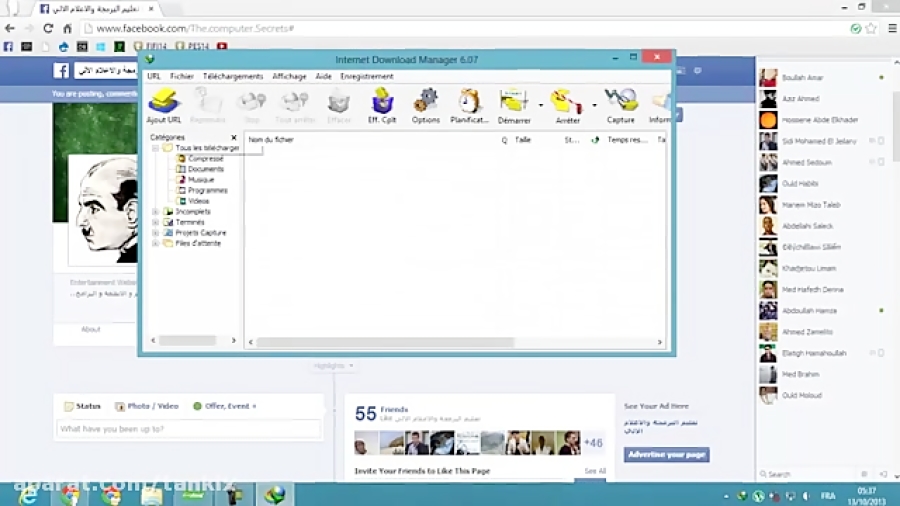Select the Programmes category
Viewport: 900px width, 506px height.
pyautogui.click(x=208, y=190)
